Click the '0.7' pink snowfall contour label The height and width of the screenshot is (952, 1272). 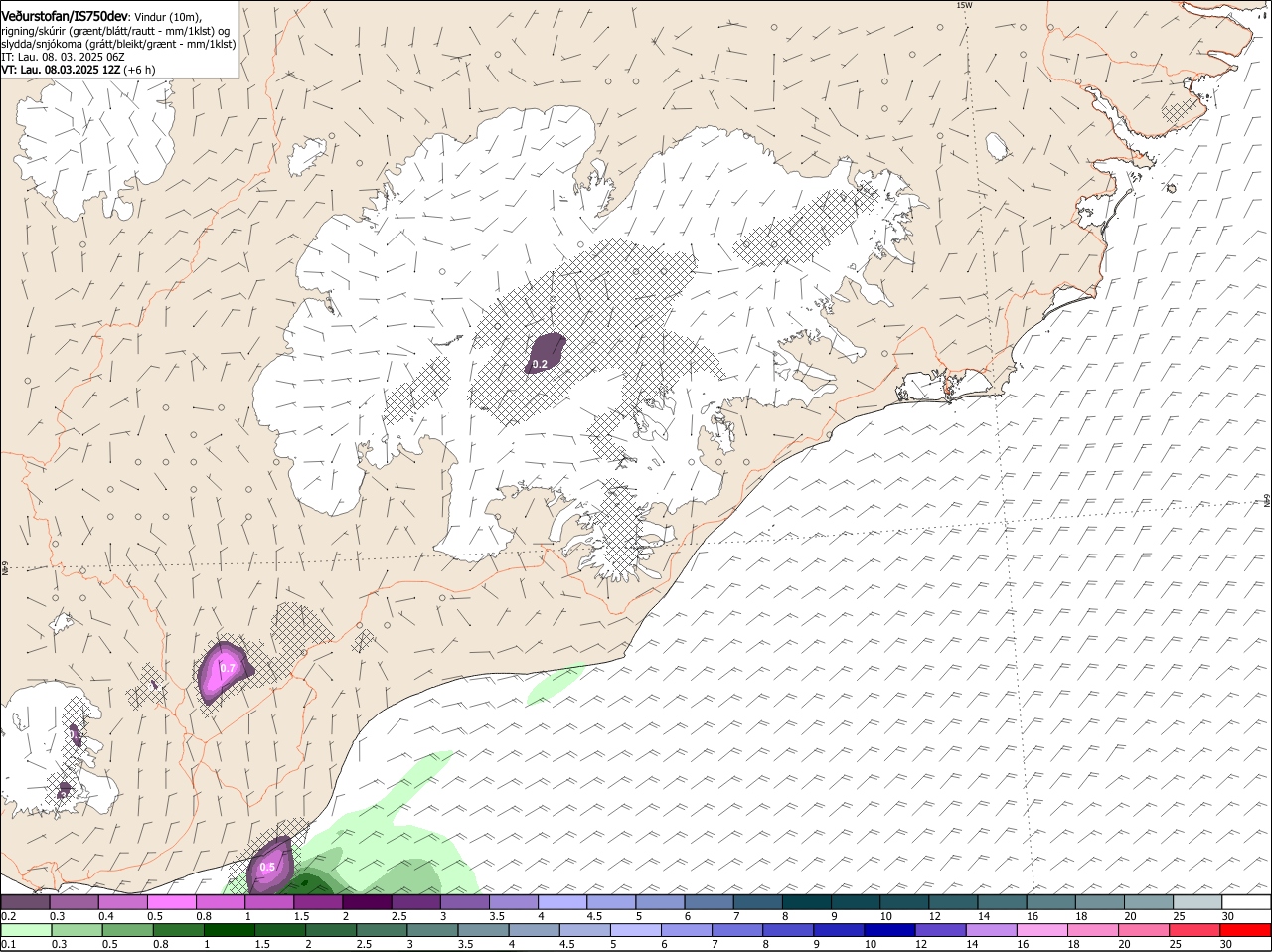(228, 668)
